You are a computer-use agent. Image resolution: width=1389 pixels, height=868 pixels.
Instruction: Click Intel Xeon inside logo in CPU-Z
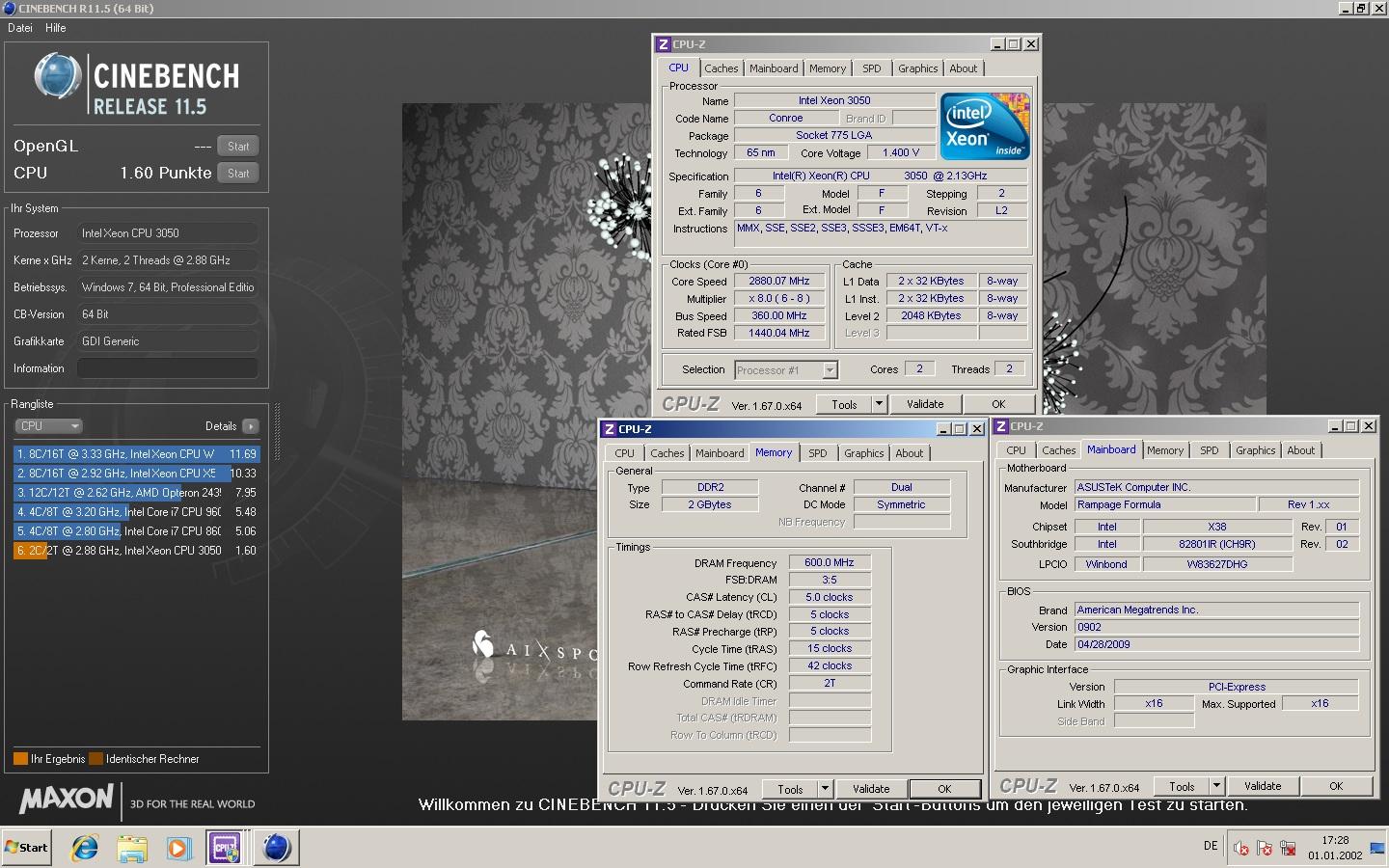click(985, 126)
